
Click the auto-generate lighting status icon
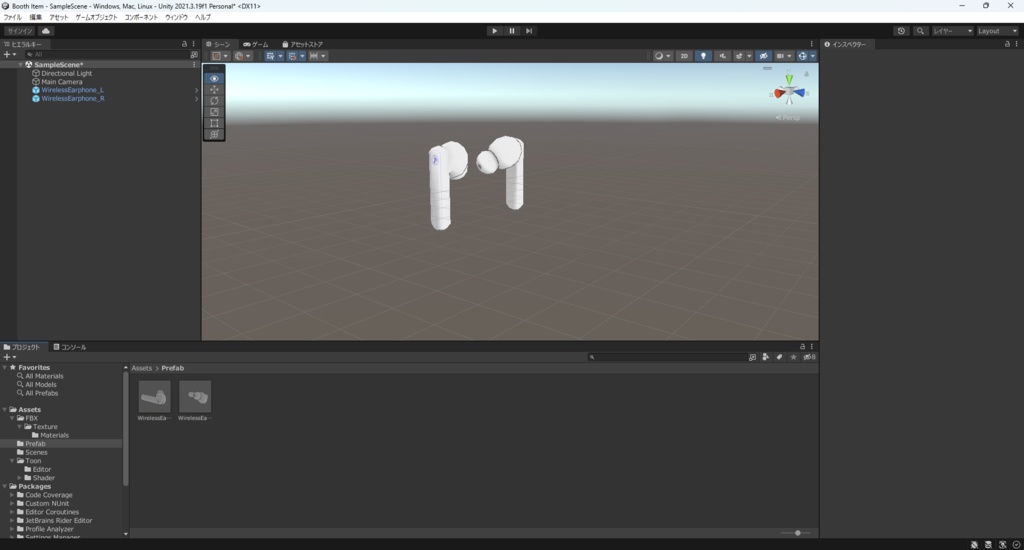click(x=1002, y=544)
